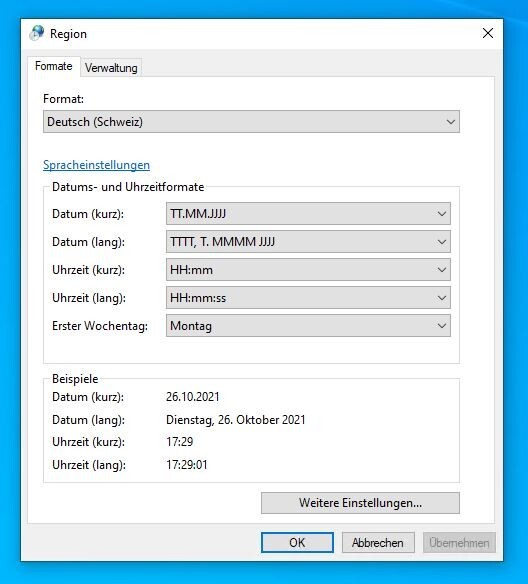
Task: Click the Datum (lang) chevron arrow
Action: point(442,242)
